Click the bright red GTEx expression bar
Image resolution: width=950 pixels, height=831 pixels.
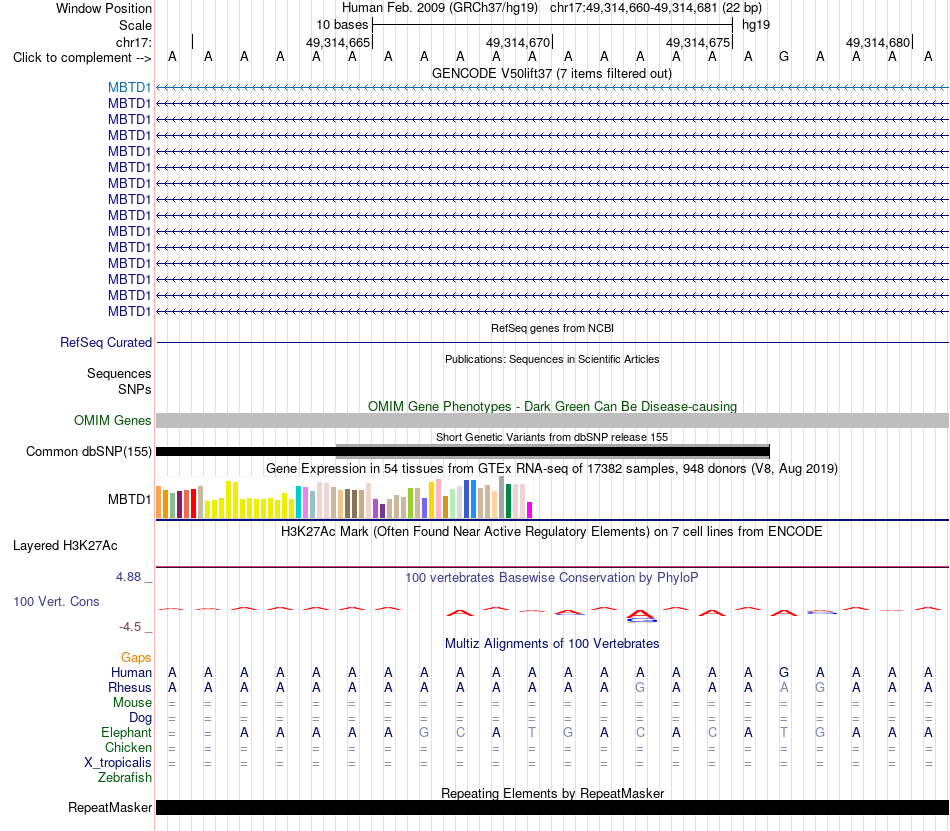point(194,503)
